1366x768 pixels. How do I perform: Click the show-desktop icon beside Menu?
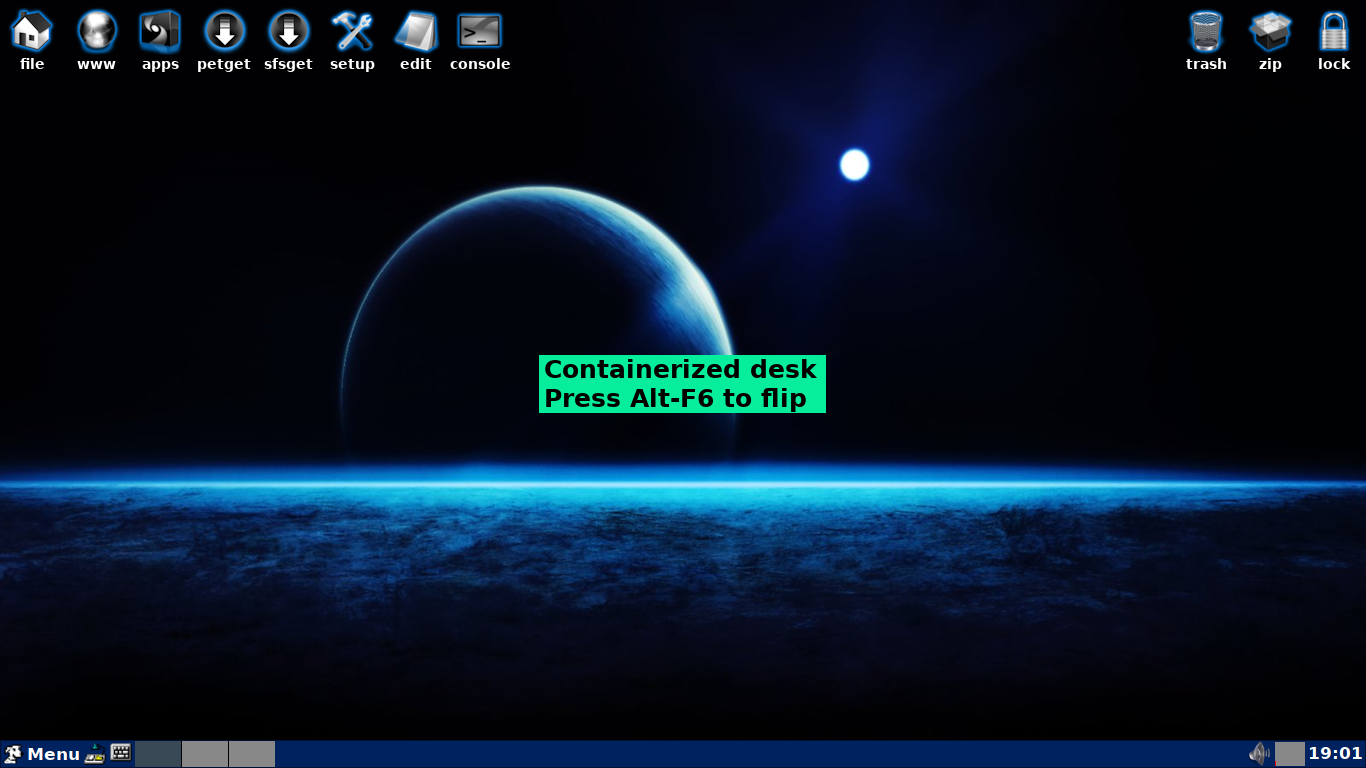pyautogui.click(x=95, y=754)
